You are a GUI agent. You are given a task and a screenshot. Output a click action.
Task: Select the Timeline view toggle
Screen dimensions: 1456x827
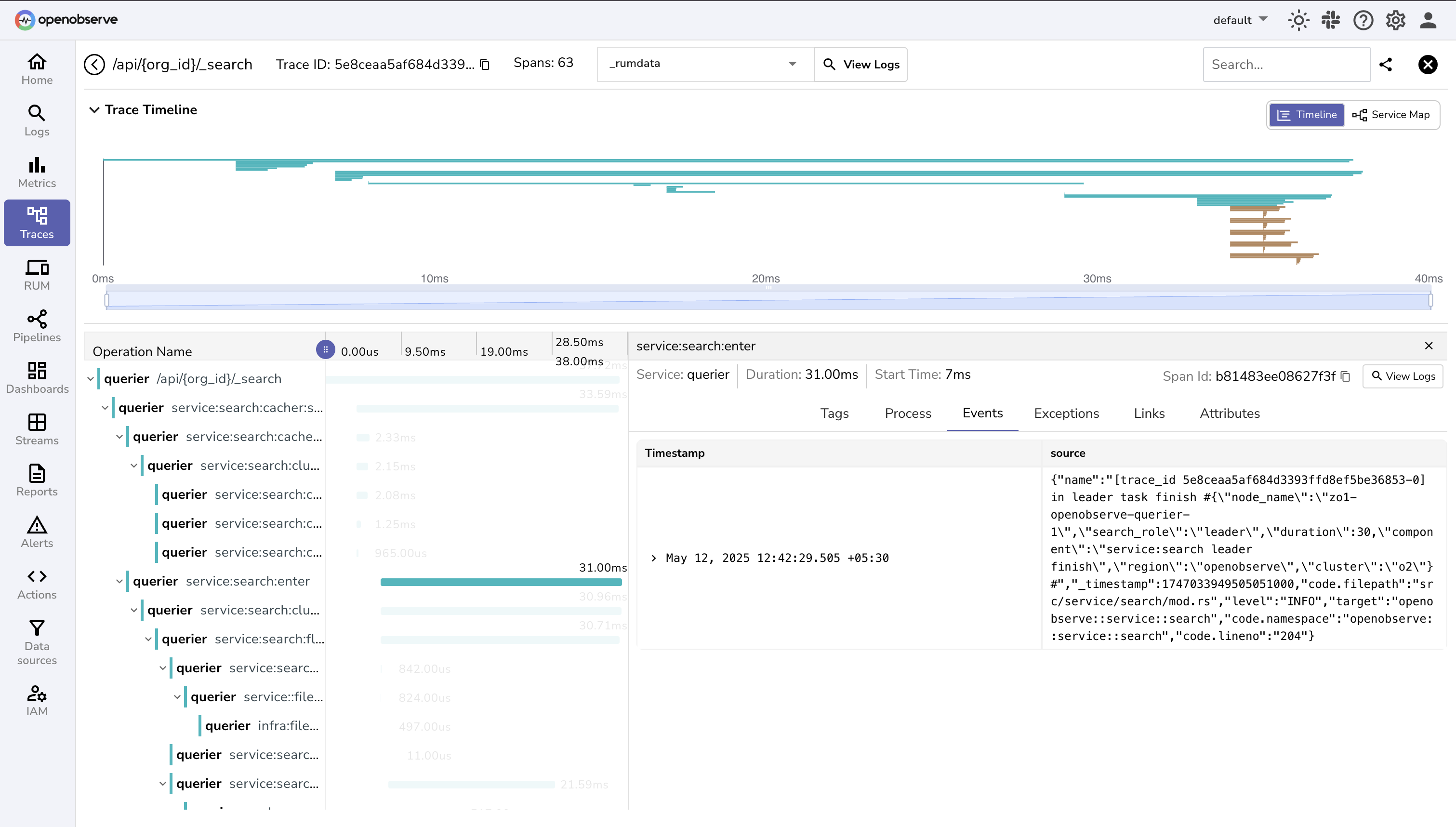click(1307, 115)
